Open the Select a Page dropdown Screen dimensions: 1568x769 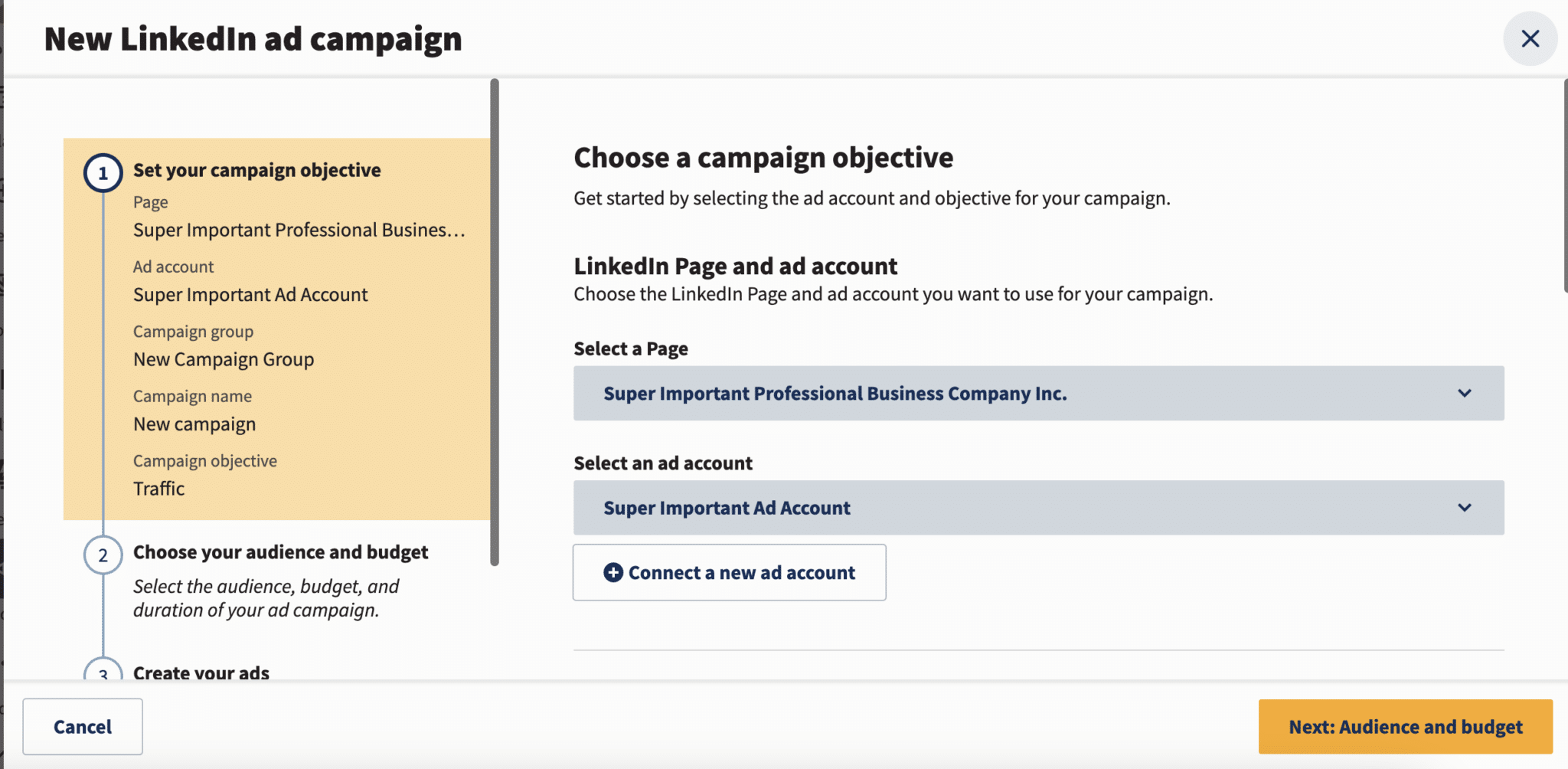click(x=1038, y=393)
